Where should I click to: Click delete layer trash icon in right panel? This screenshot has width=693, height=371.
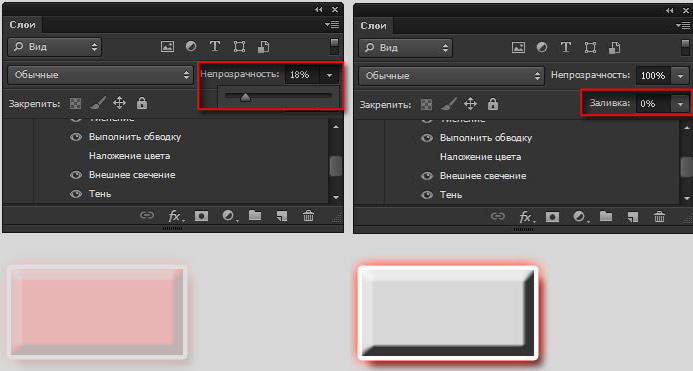[x=659, y=217]
